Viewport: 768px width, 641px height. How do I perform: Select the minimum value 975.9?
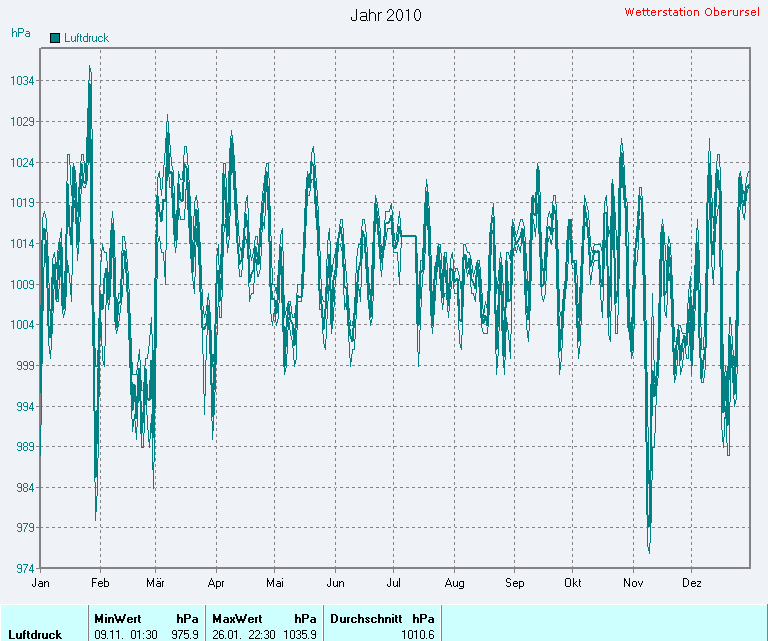pos(185,635)
